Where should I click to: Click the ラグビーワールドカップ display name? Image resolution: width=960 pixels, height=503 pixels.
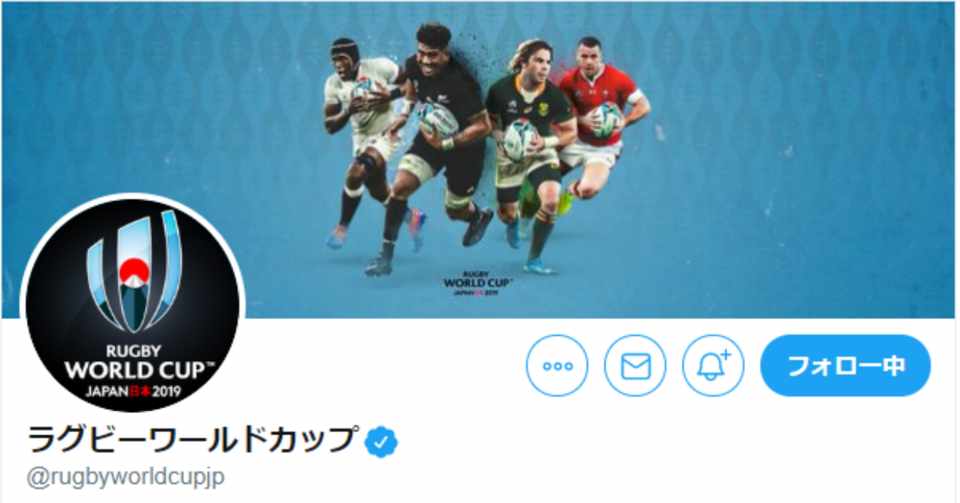click(192, 441)
